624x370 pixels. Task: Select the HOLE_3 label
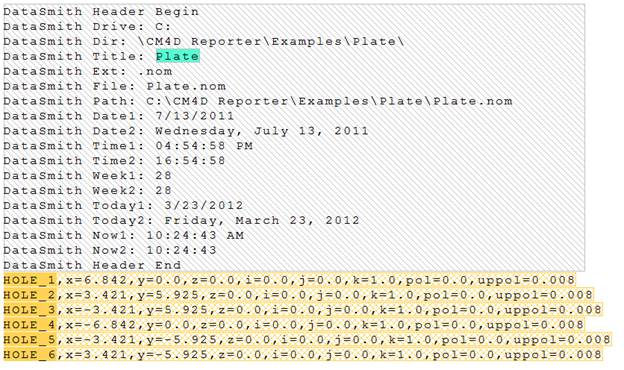[30, 310]
